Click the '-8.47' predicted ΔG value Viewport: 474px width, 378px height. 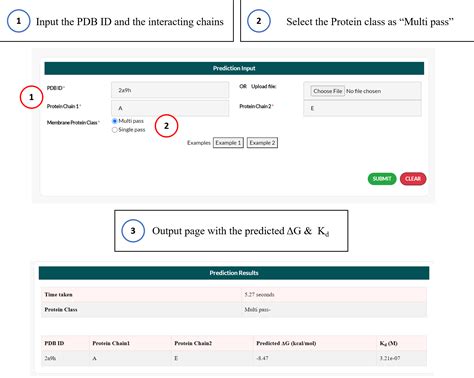point(262,358)
